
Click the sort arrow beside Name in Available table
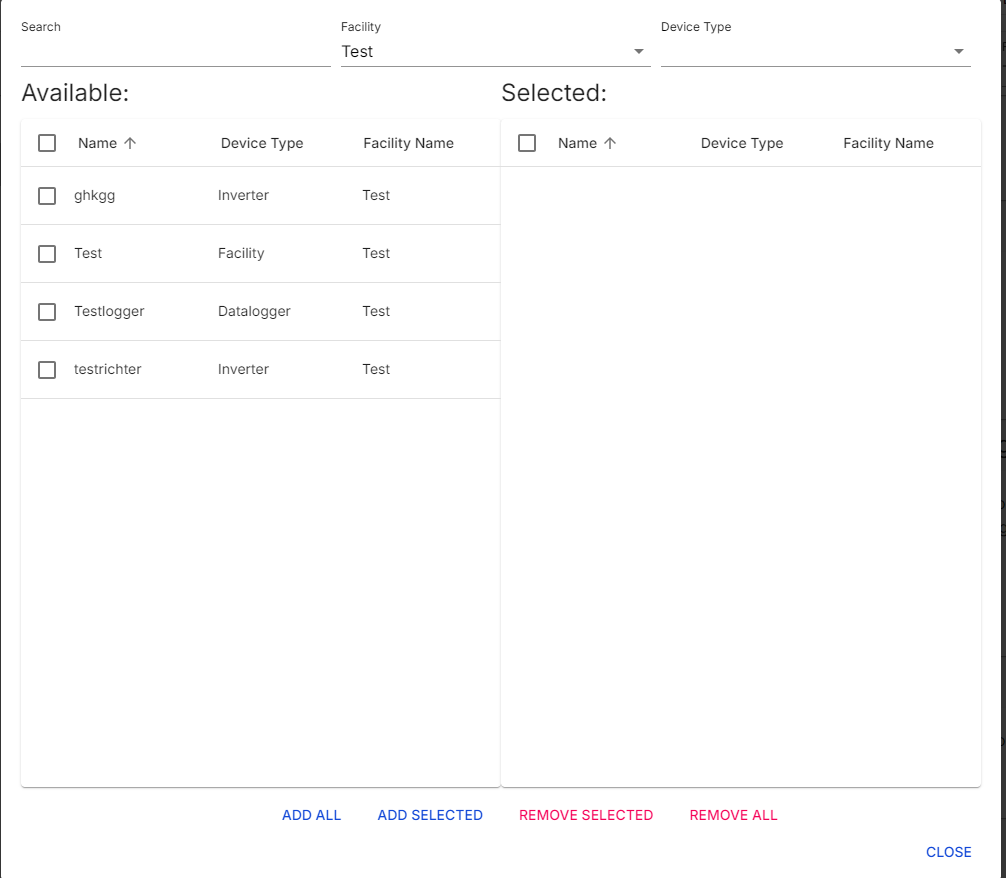pos(129,143)
